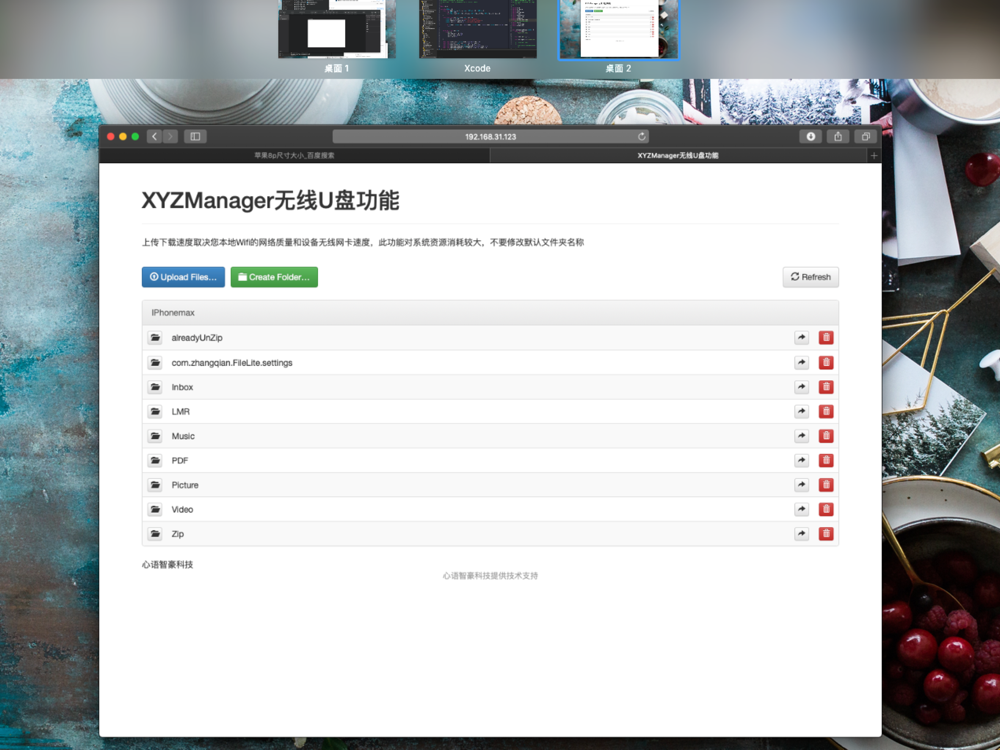Open the Inbox folder
This screenshot has height=750, width=1000.
[x=182, y=387]
